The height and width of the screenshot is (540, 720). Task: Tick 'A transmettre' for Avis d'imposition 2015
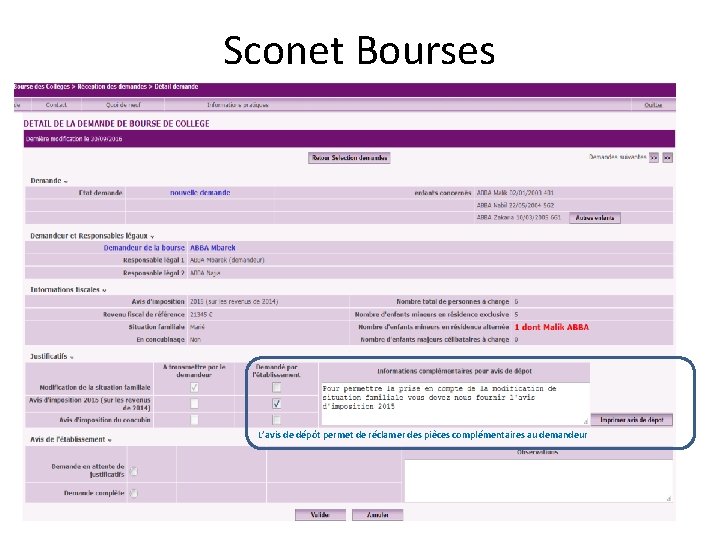[194, 404]
